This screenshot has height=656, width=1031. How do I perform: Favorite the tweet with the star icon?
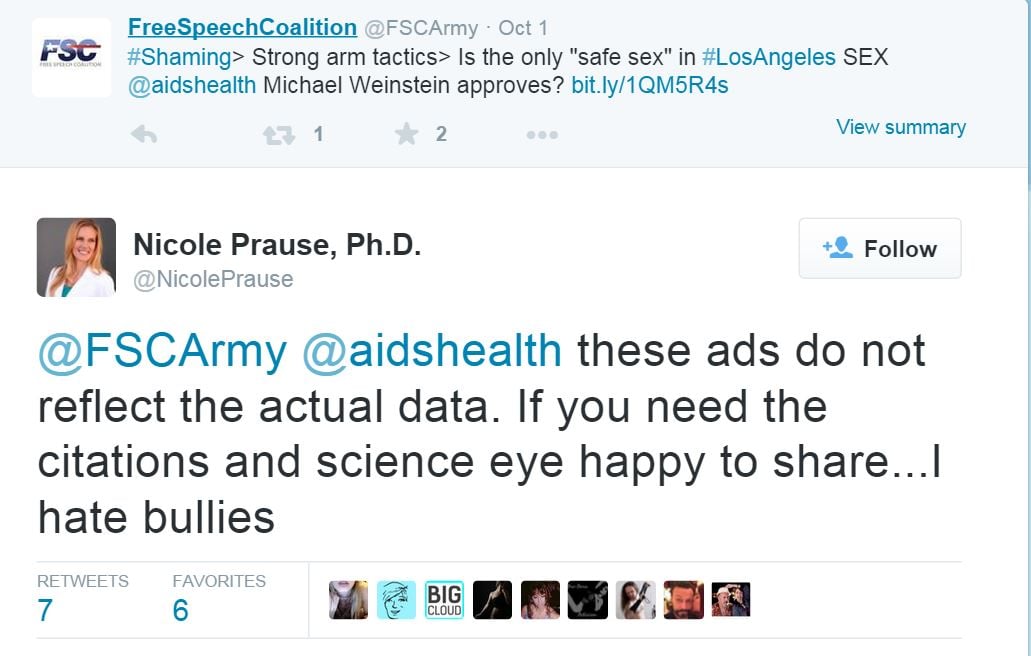pos(406,134)
